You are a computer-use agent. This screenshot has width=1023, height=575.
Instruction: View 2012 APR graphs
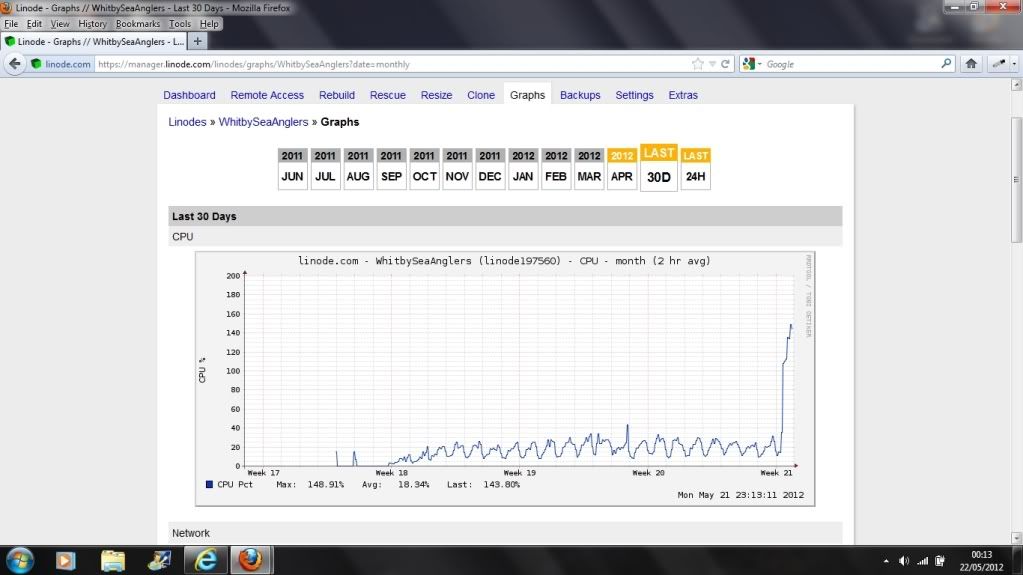pyautogui.click(x=622, y=169)
